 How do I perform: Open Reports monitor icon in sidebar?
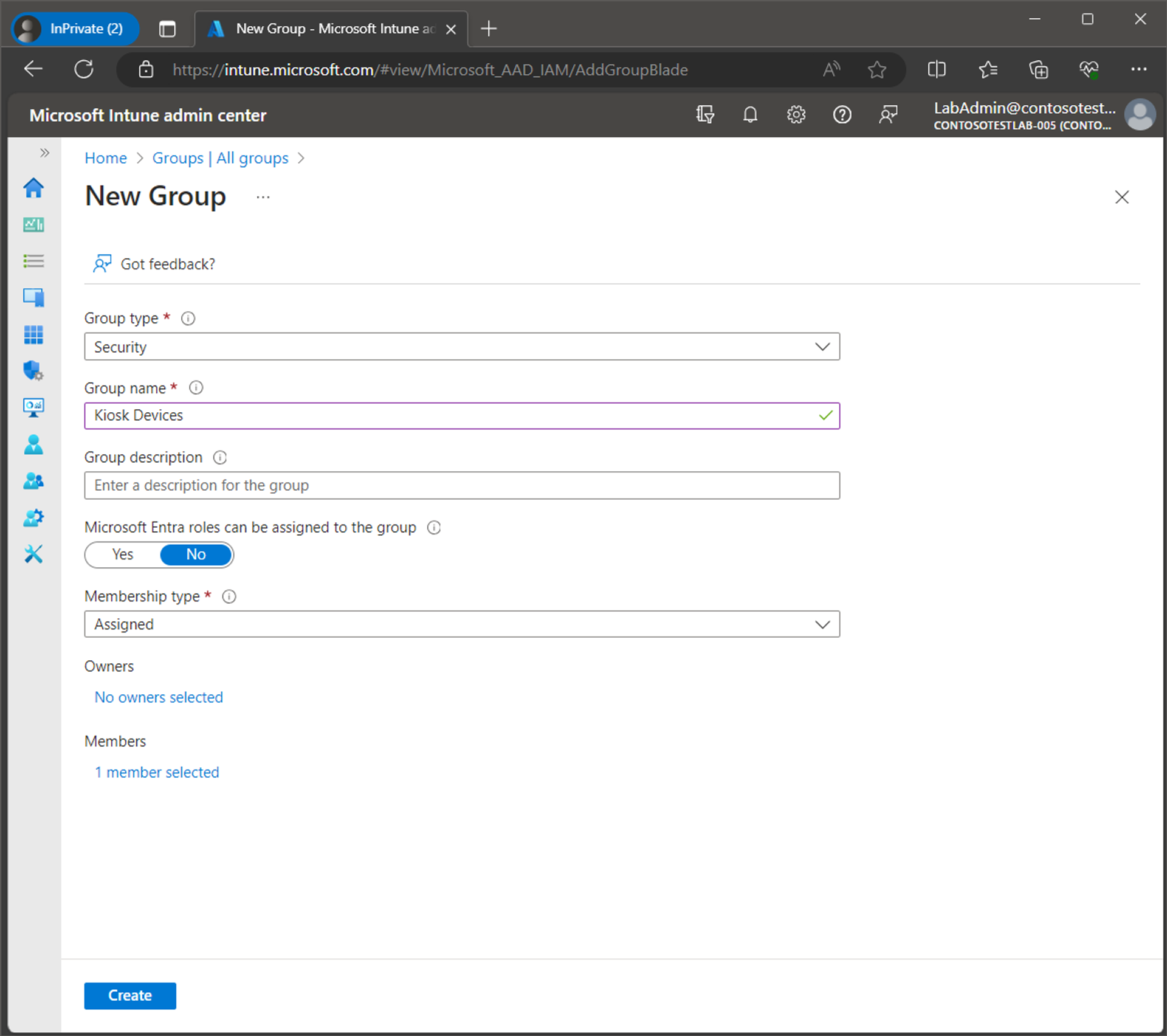[x=33, y=407]
